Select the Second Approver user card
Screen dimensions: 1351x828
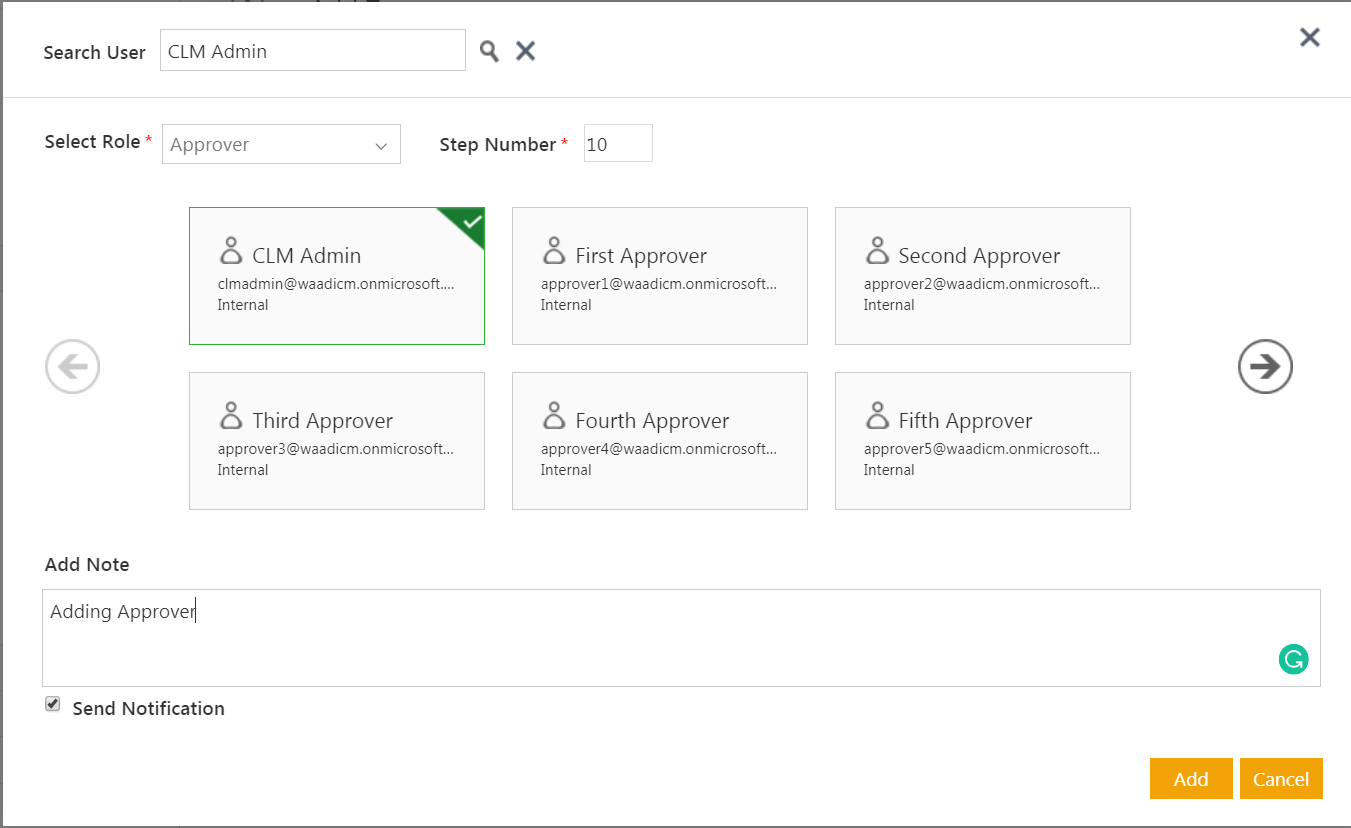pyautogui.click(x=982, y=276)
